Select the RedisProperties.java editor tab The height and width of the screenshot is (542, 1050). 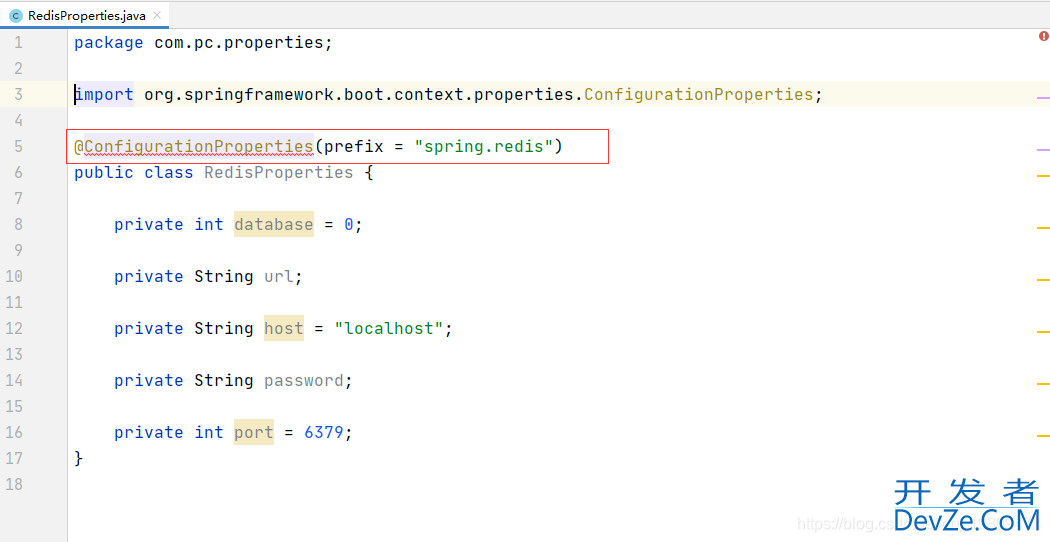(x=84, y=15)
